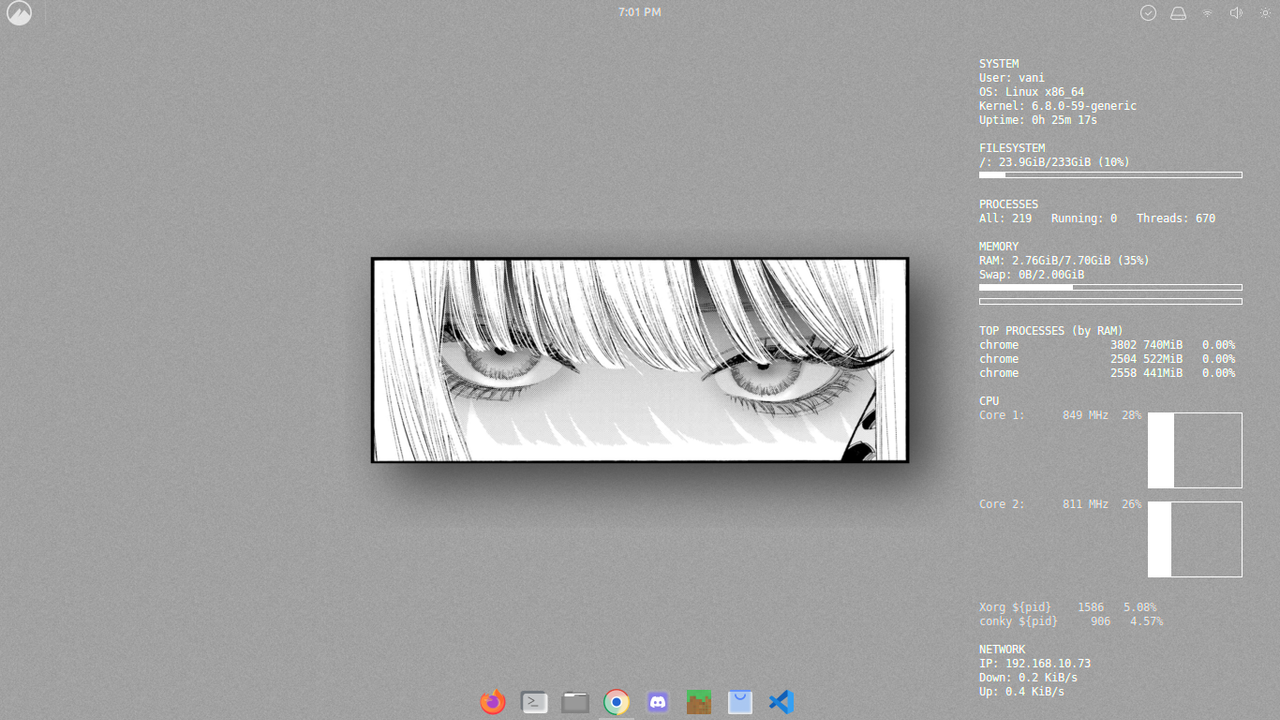Launch the Terminal from the dock
1280x720 pixels.
(534, 702)
